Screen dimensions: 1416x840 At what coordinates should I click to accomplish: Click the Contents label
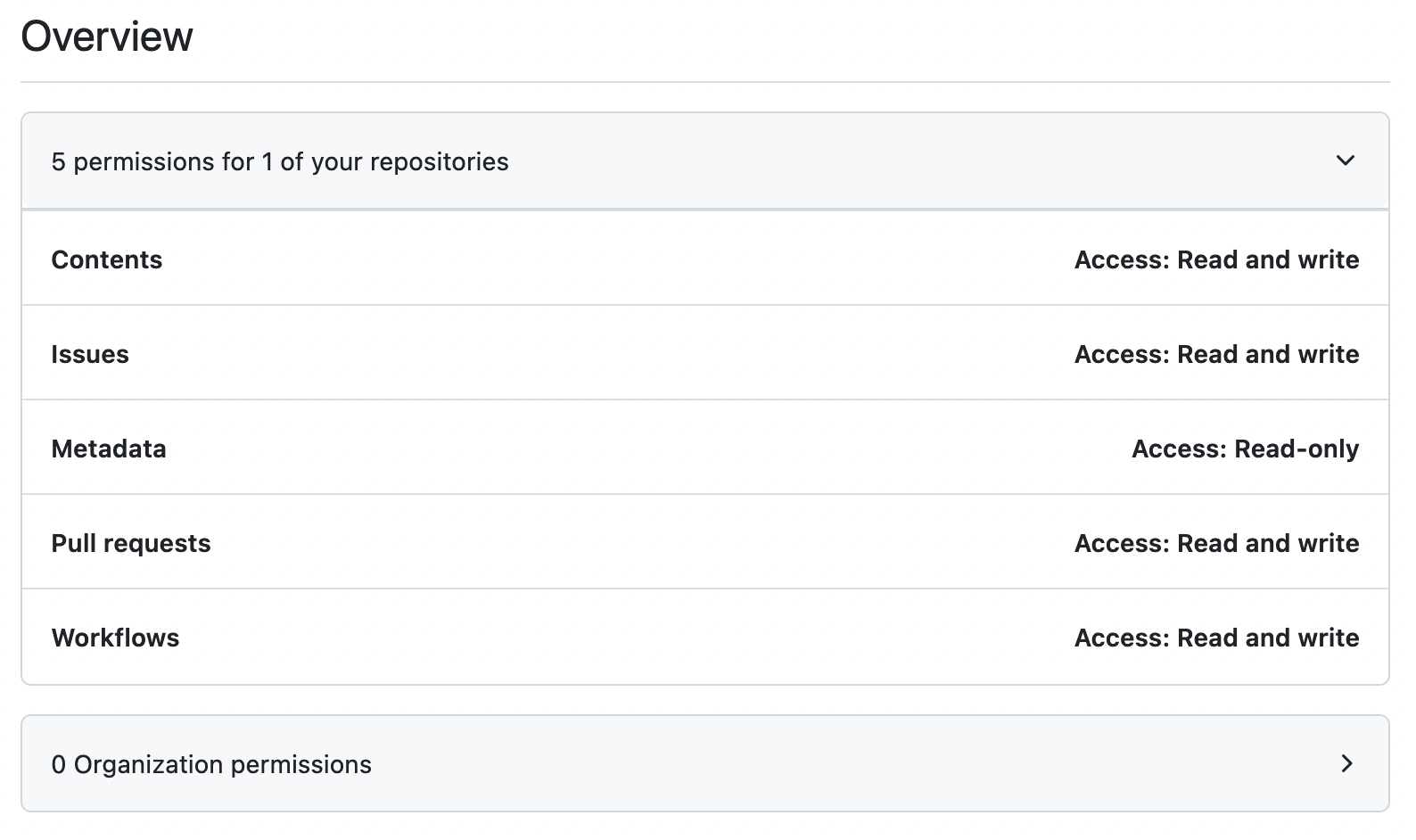tap(107, 259)
